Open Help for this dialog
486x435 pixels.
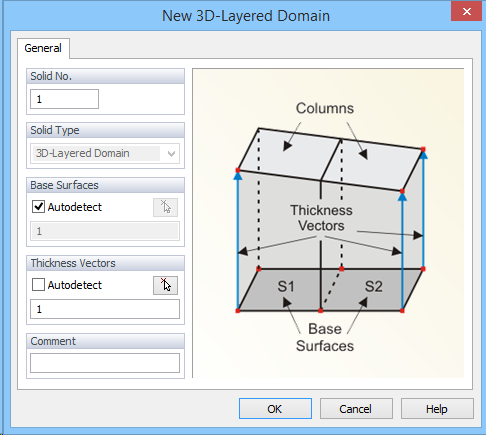tap(437, 409)
